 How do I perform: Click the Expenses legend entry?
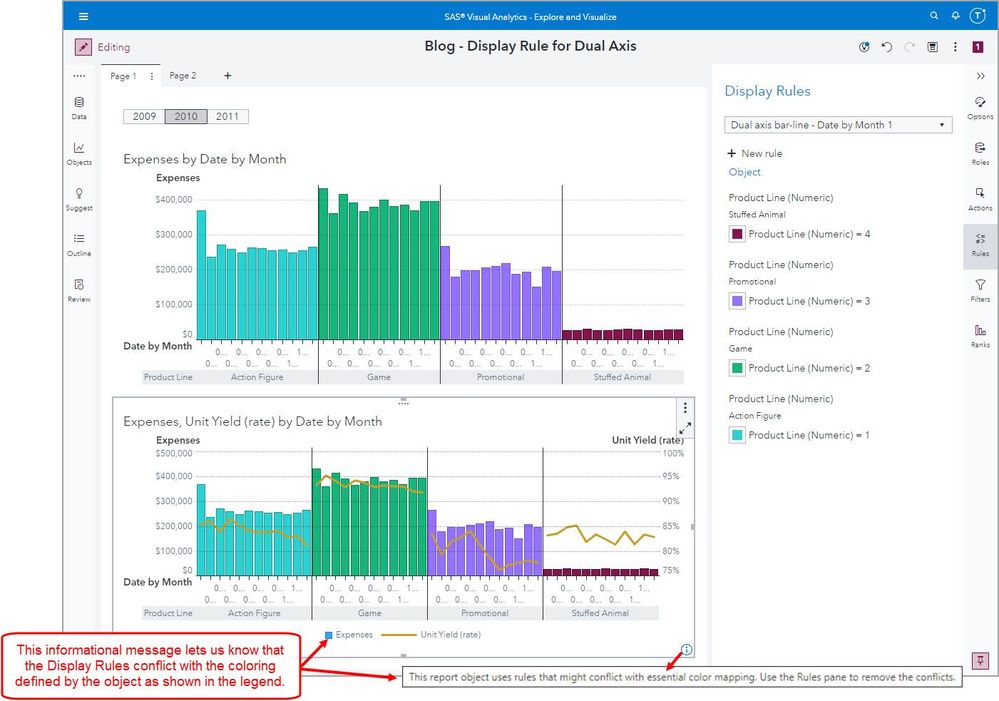click(x=349, y=635)
